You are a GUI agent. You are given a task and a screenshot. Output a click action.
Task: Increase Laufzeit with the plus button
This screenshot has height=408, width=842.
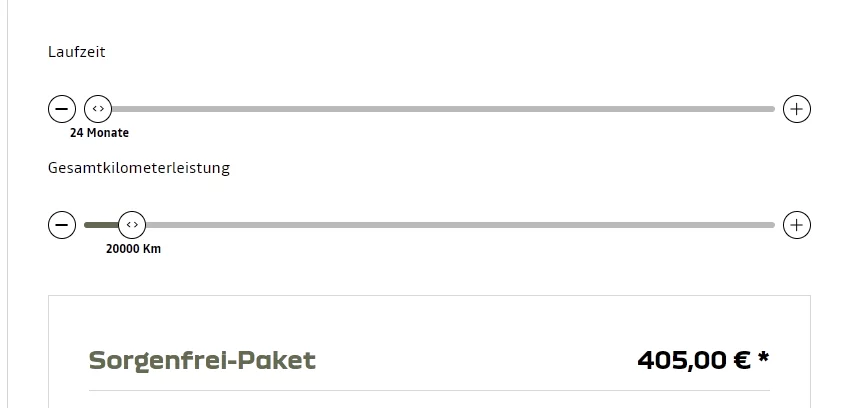point(796,109)
